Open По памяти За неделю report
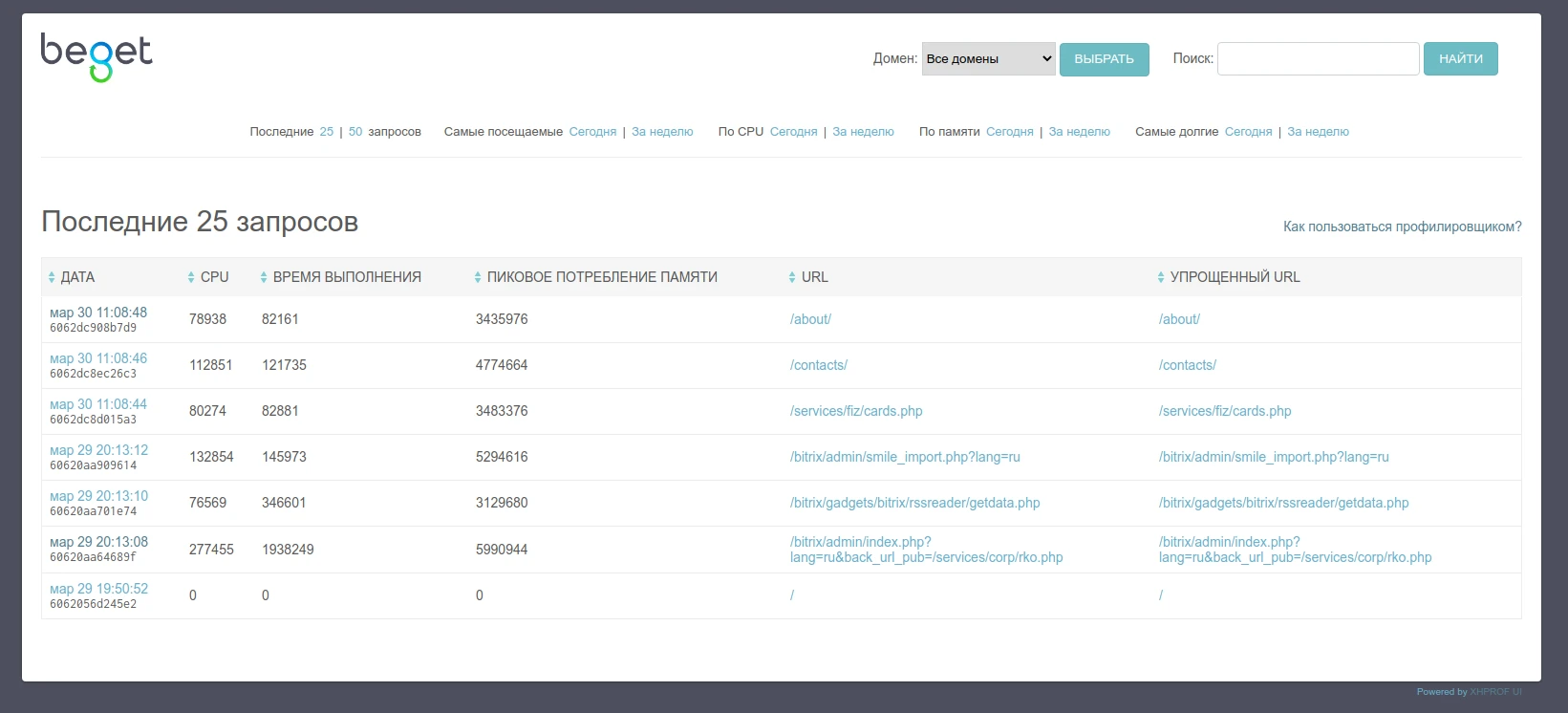This screenshot has width=1568, height=713. coord(1079,132)
